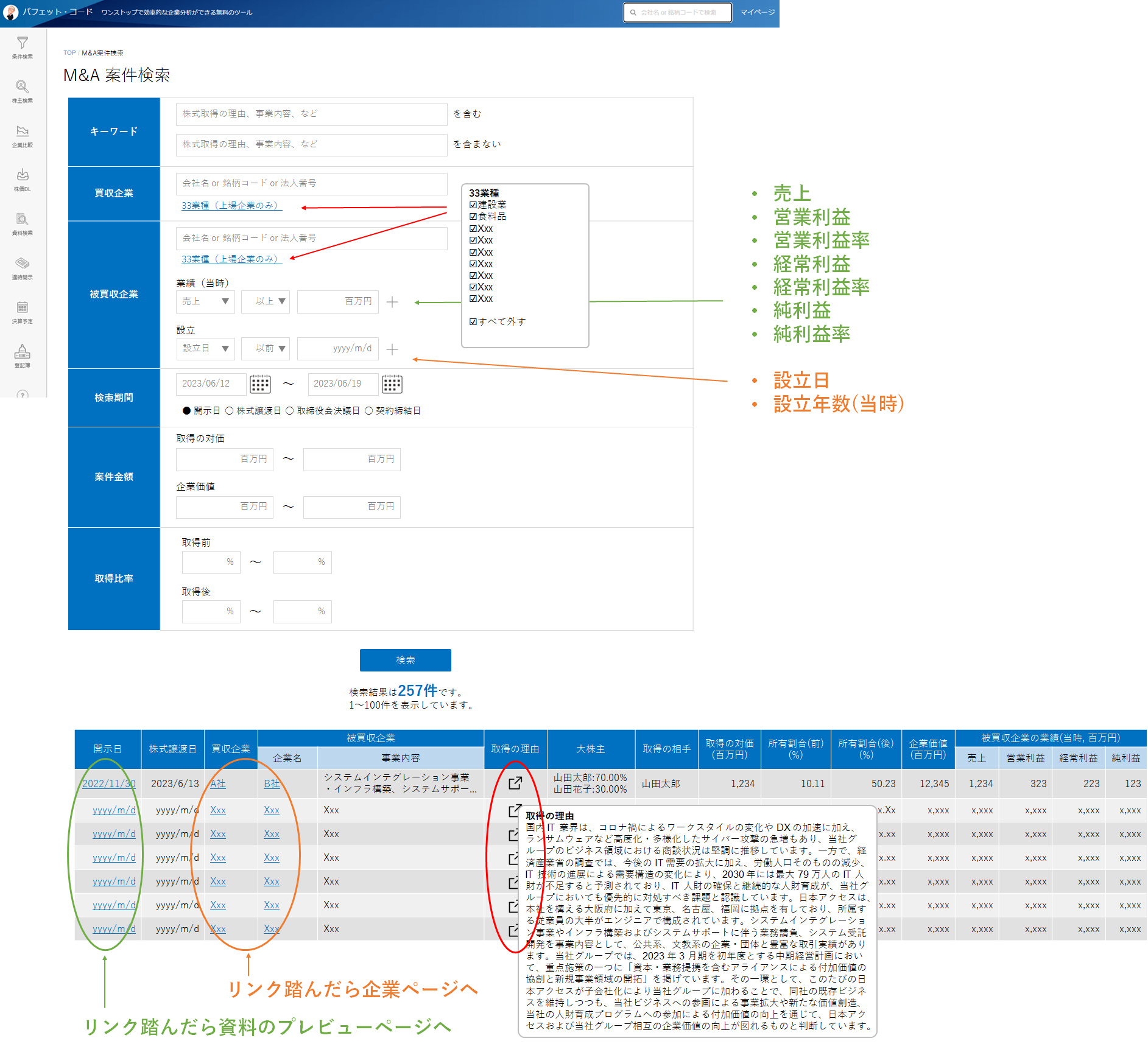This screenshot has height=1055, width=1148.
Task: Click the keyword を含む input field
Action: click(311, 114)
